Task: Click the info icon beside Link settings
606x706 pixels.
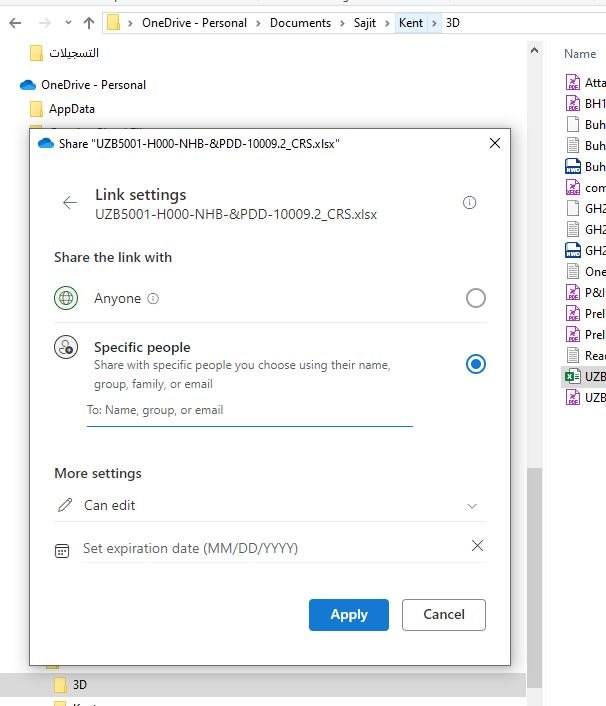Action: tap(469, 203)
